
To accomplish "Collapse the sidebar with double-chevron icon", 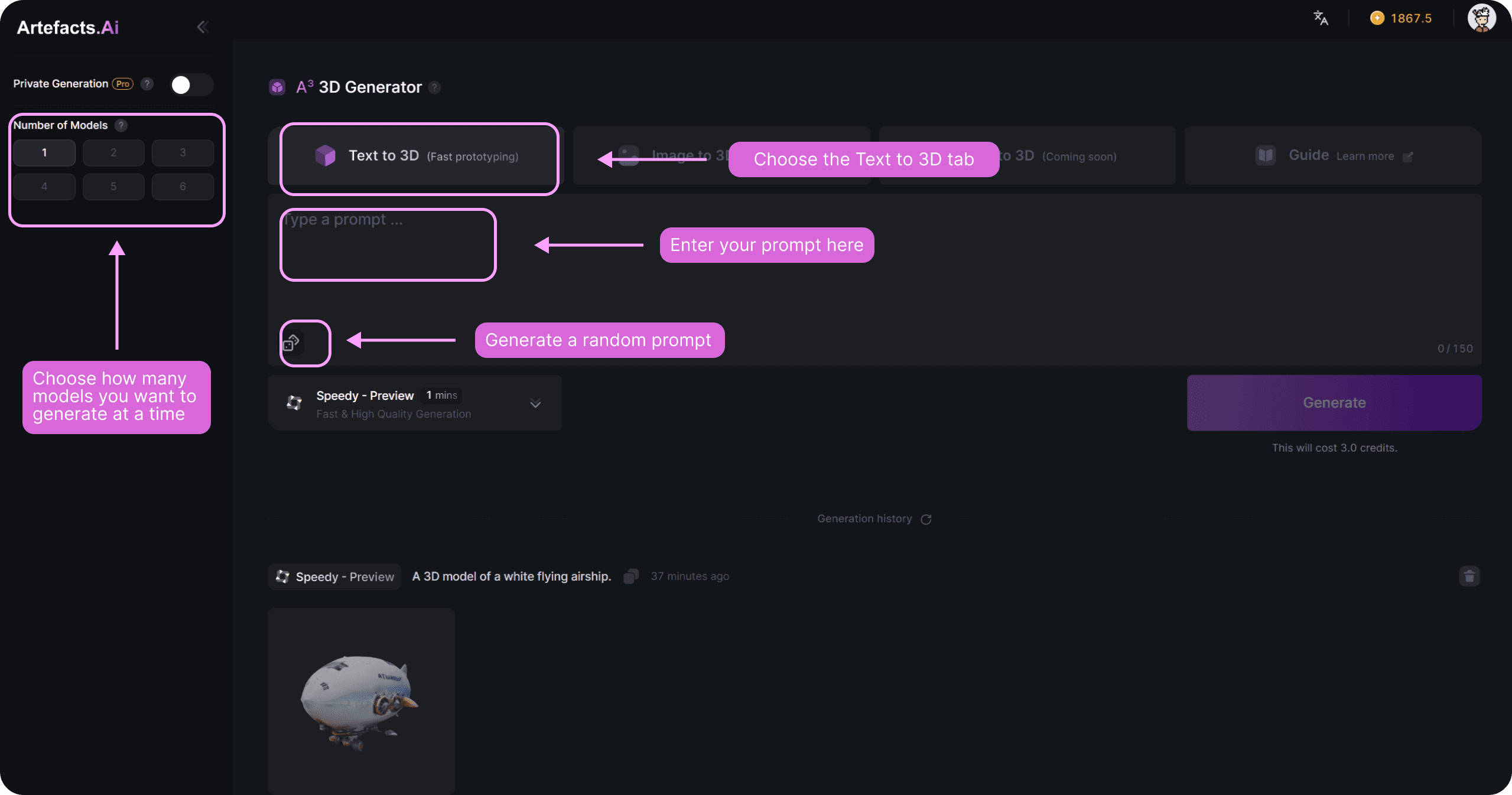I will 203,27.
